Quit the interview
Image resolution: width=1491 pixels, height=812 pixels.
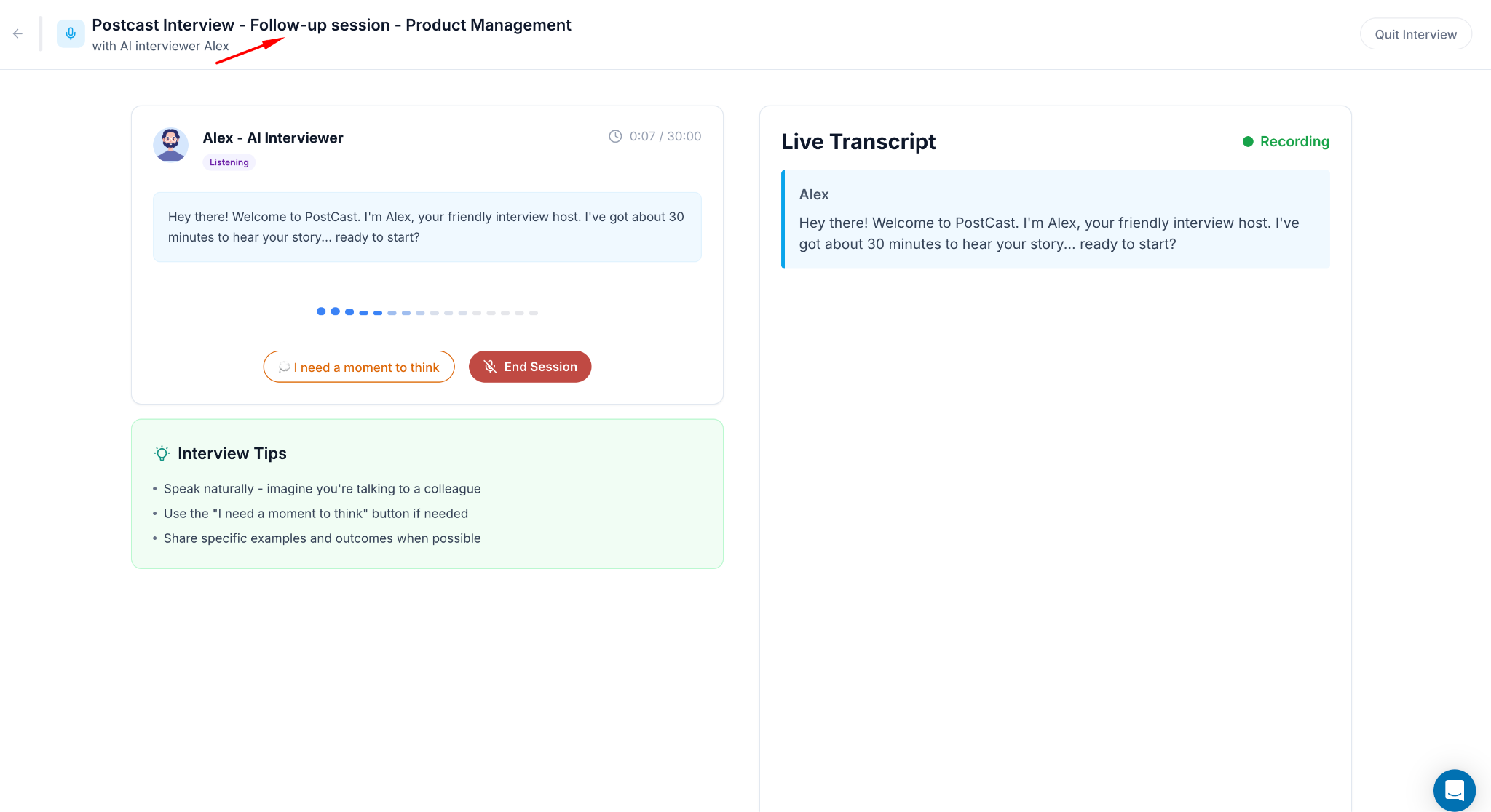(1415, 34)
